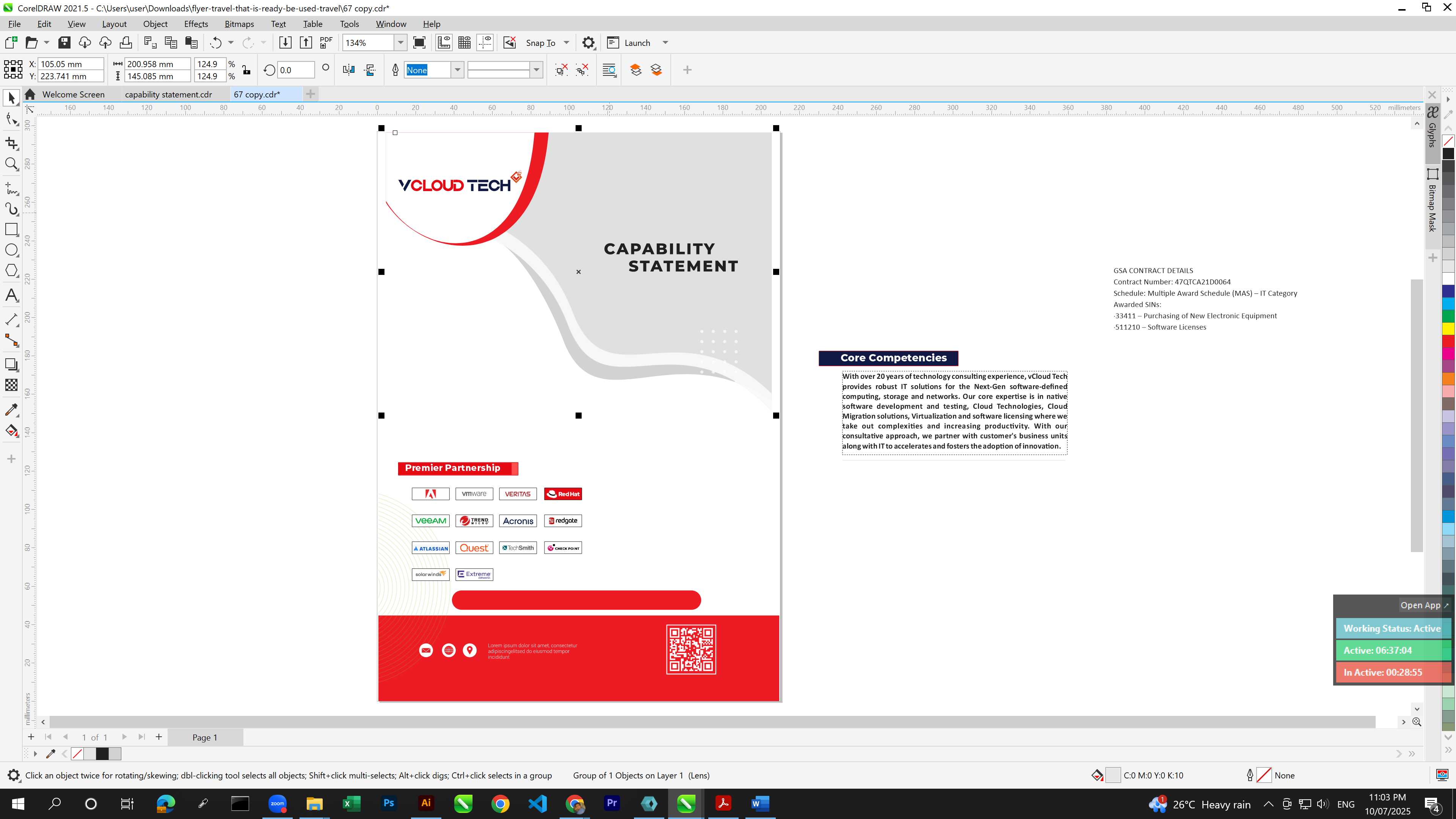
Task: Select the Pick tool
Action: (x=11, y=98)
